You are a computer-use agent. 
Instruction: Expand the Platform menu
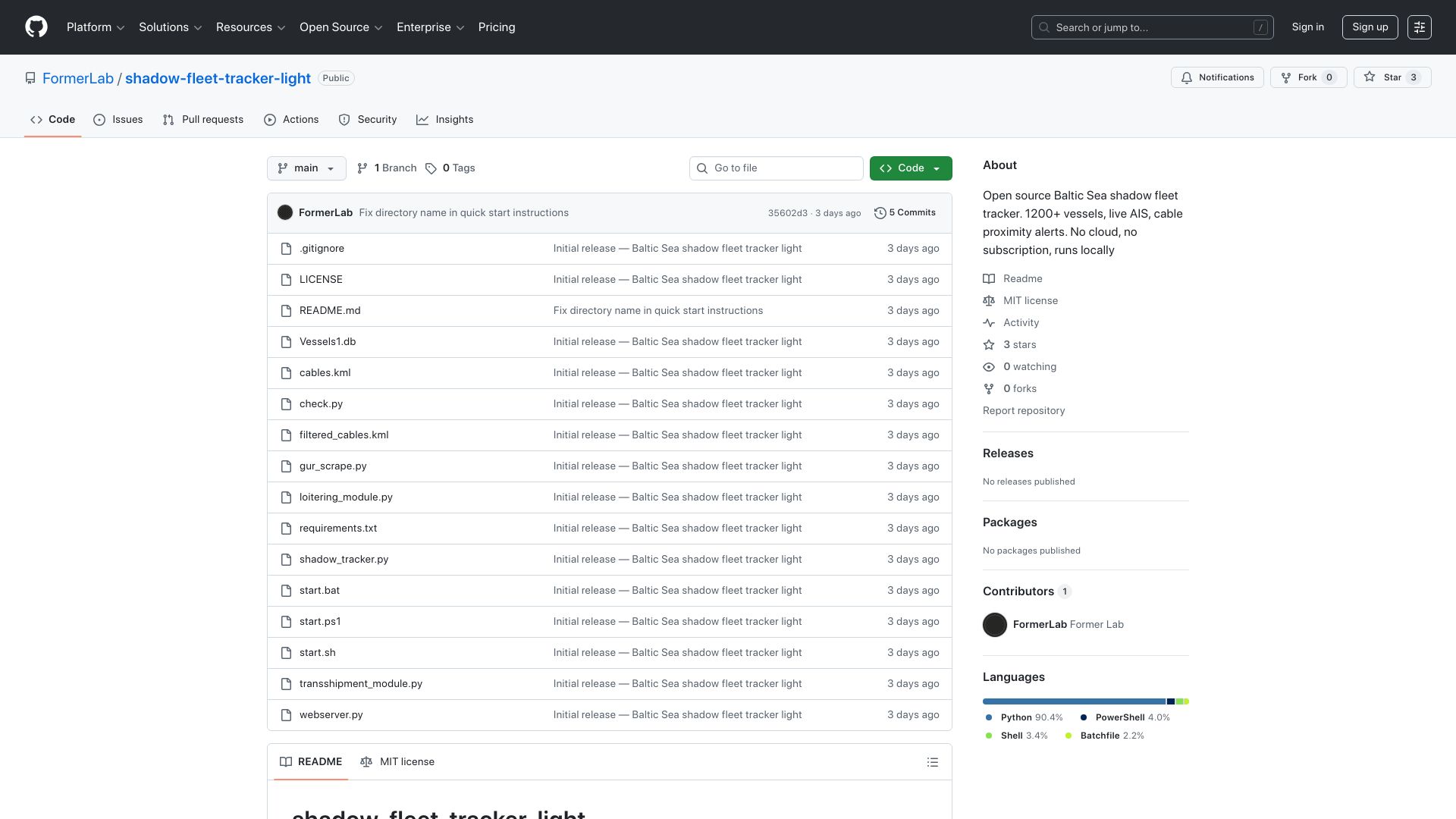(x=96, y=27)
